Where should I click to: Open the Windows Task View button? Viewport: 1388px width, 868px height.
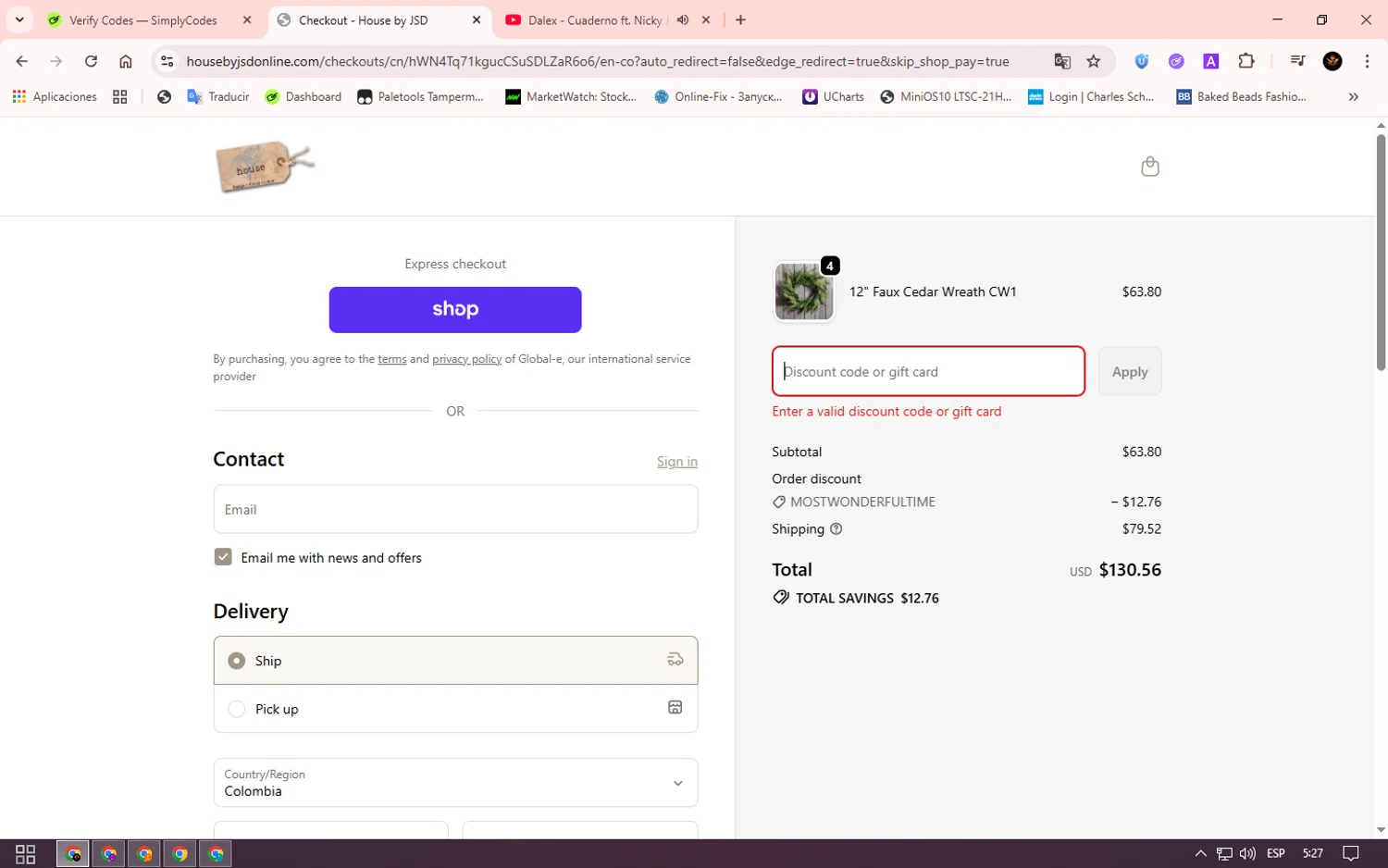(x=26, y=853)
